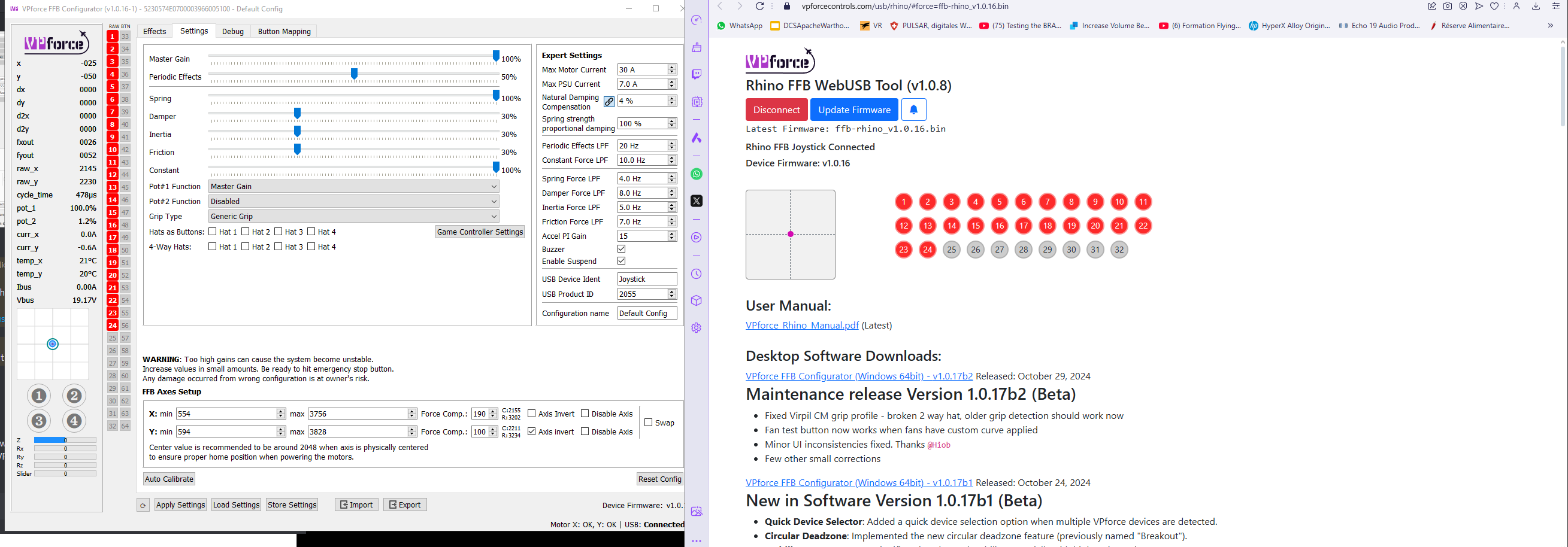Enable Axis Invert for X axis
1568x547 pixels.
[x=531, y=414]
